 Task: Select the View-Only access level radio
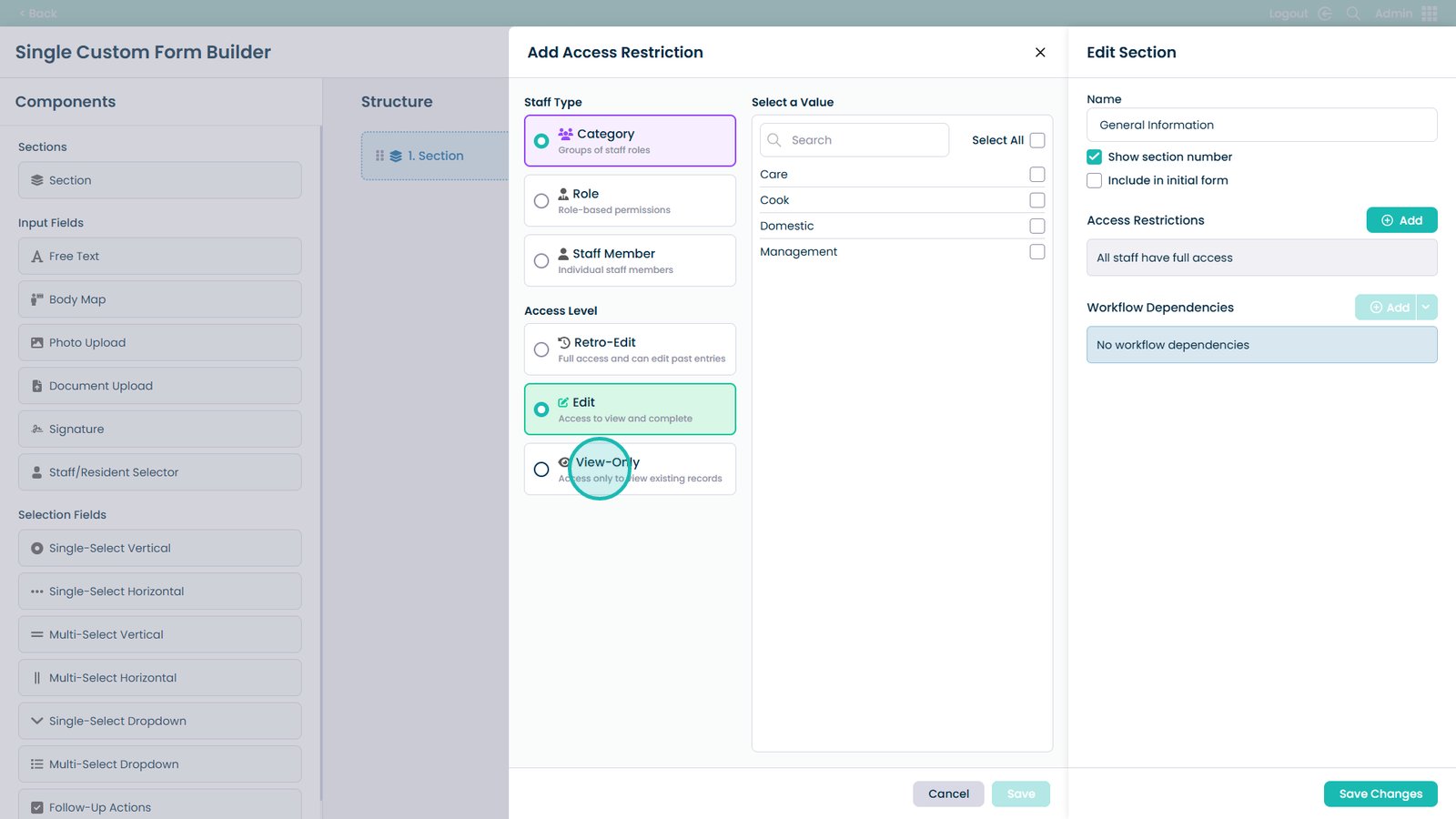541,470
